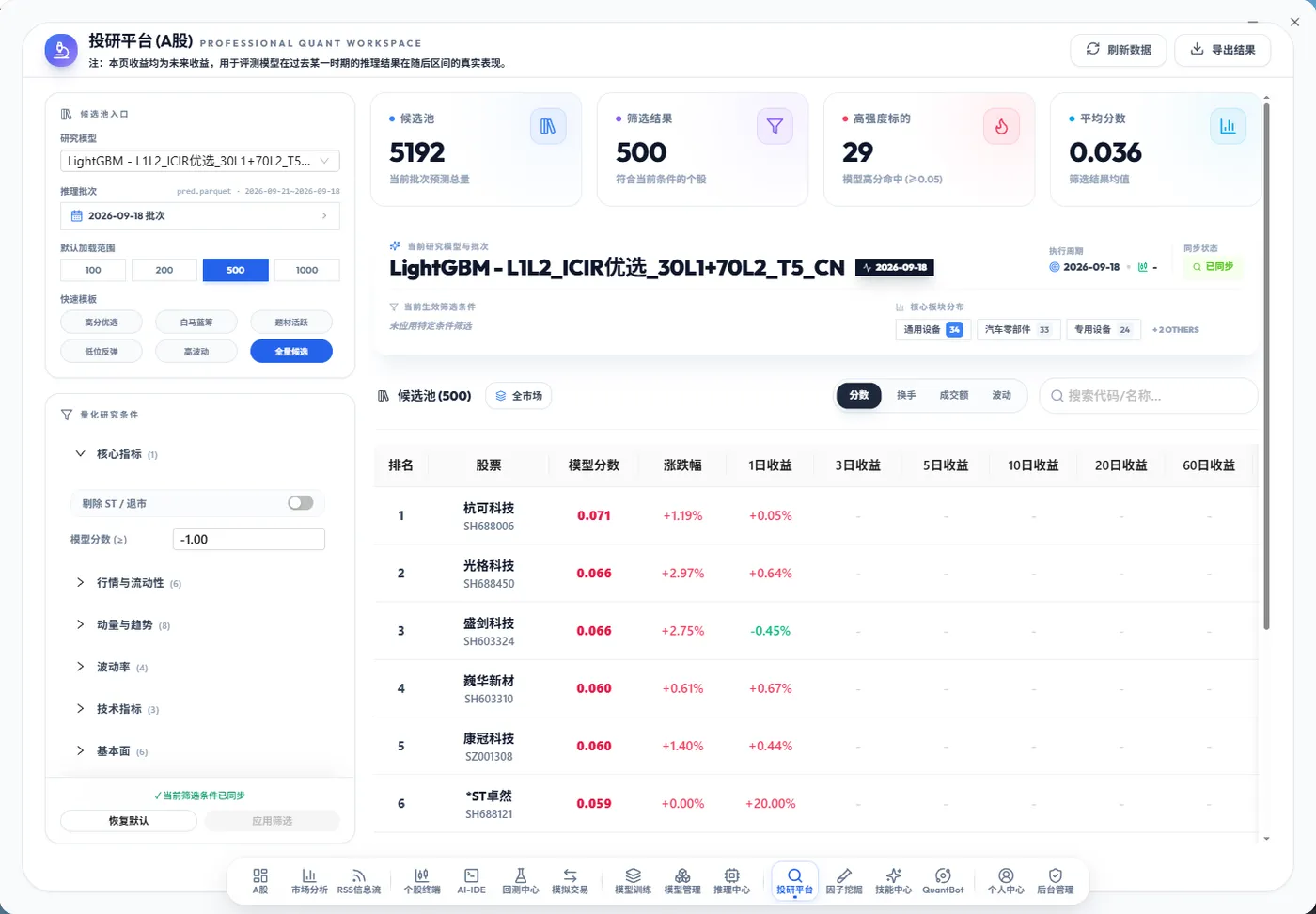
Task: Switch to the 换手 sort tab
Action: 906,396
